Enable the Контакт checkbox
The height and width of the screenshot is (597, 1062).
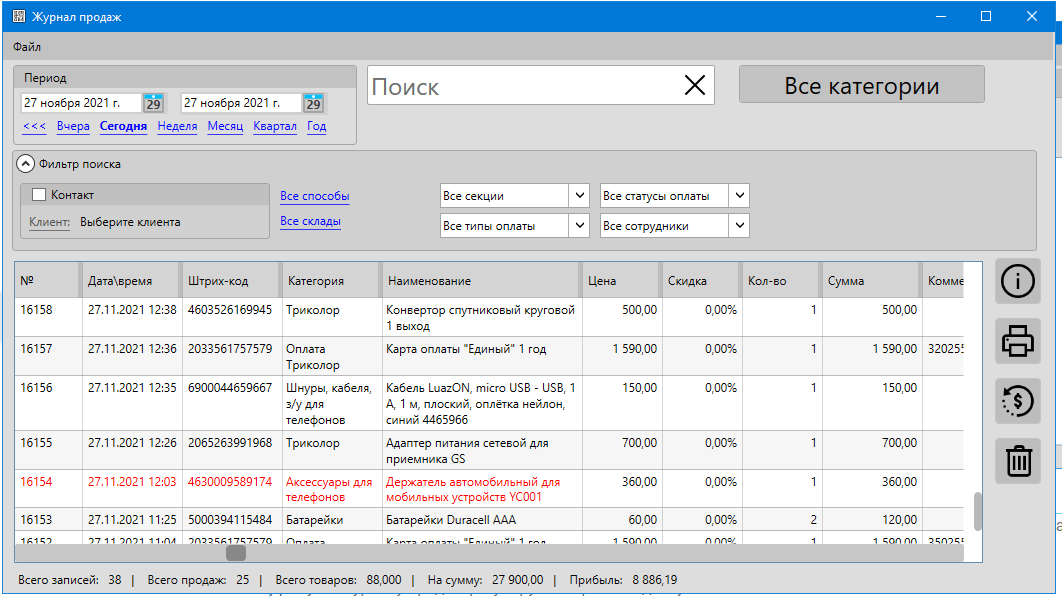[40, 195]
